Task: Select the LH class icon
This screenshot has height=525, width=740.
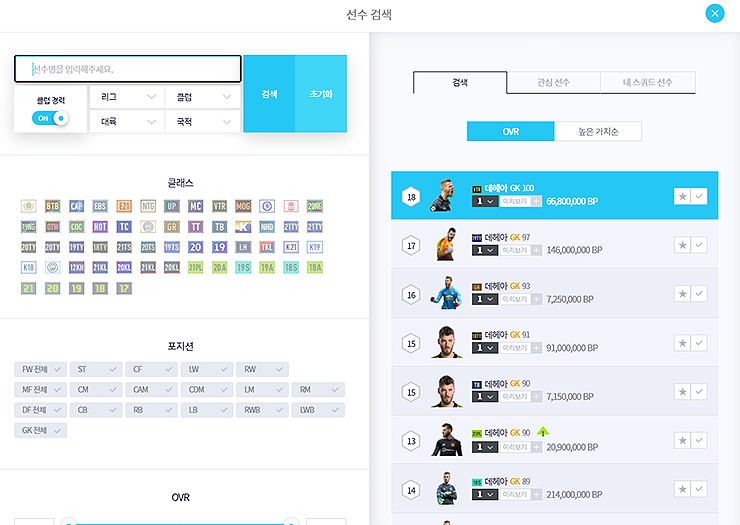Action: (x=243, y=247)
